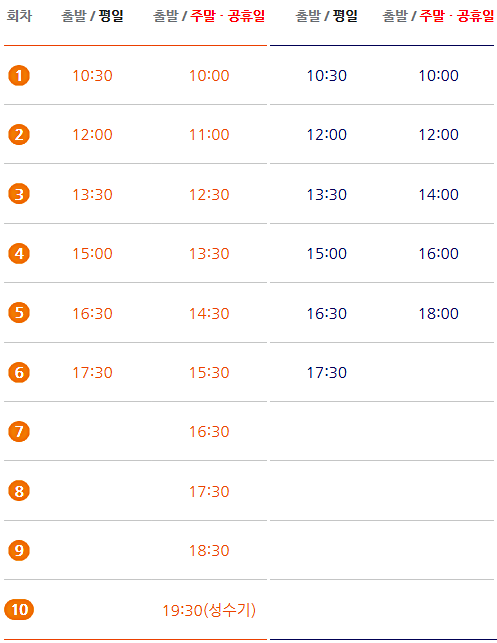497x643 pixels.
Task: Select the orange 10:30 weekday departure
Action: pos(92,75)
